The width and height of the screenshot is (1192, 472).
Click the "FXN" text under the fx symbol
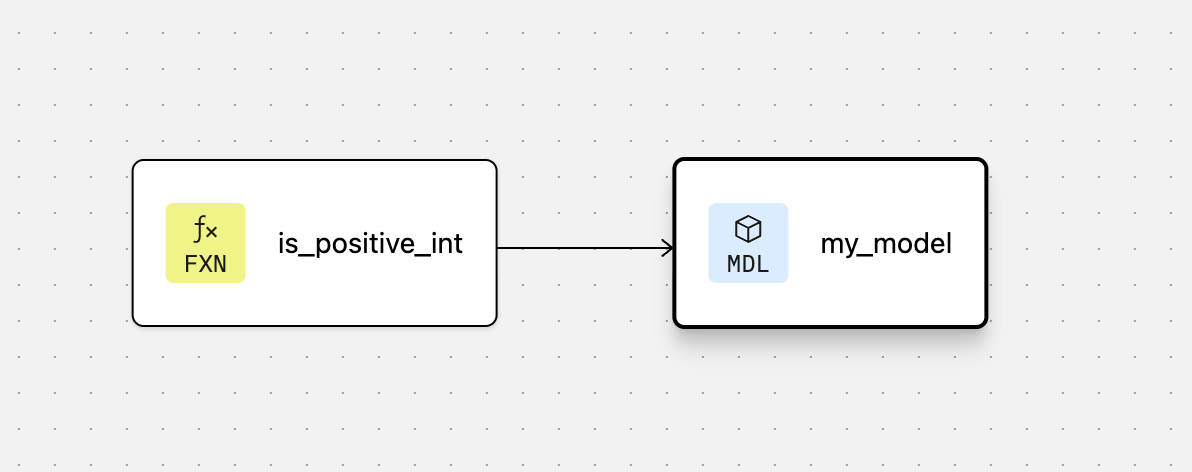pyautogui.click(x=205, y=264)
